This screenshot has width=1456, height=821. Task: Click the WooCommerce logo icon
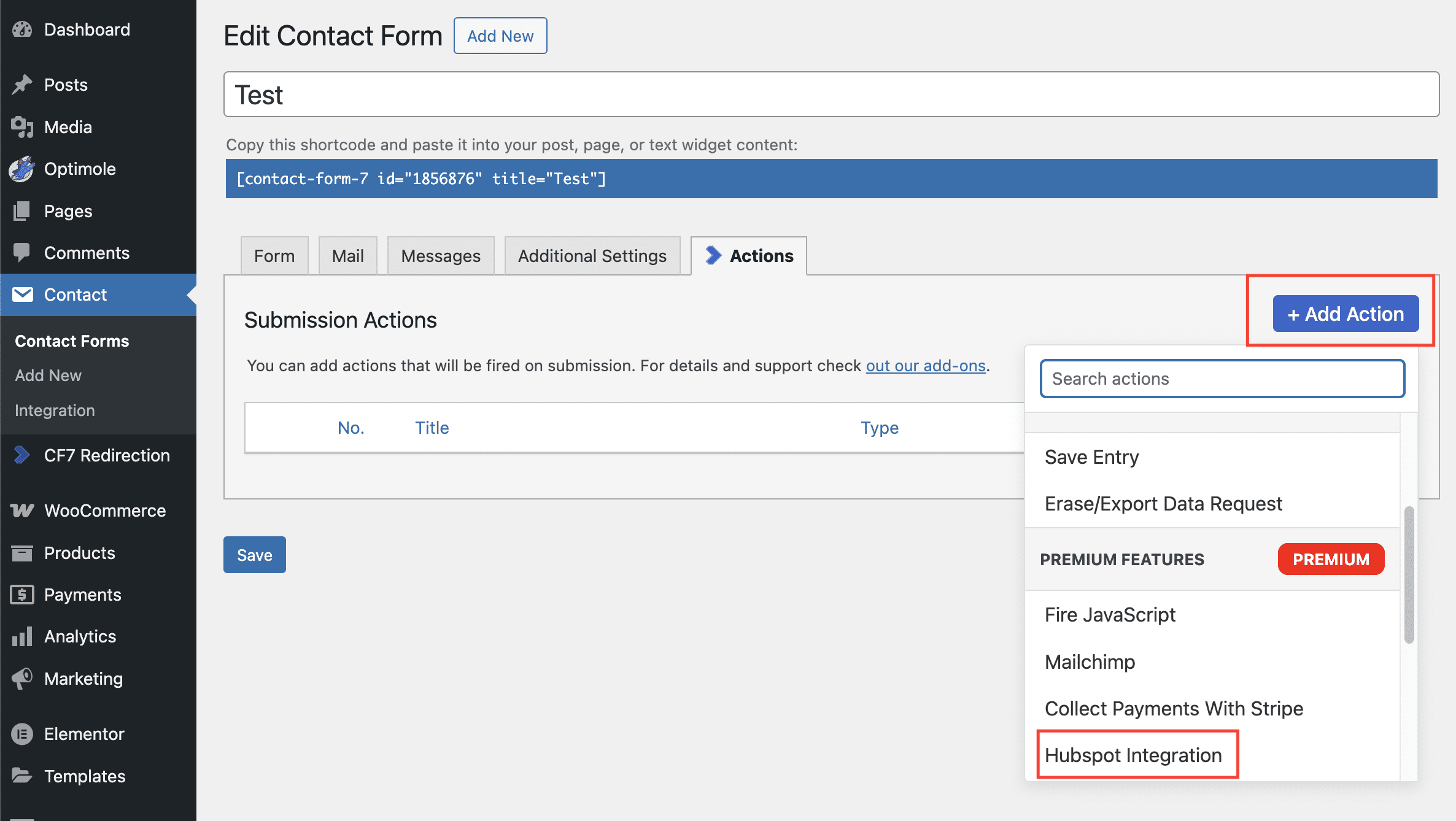point(22,511)
